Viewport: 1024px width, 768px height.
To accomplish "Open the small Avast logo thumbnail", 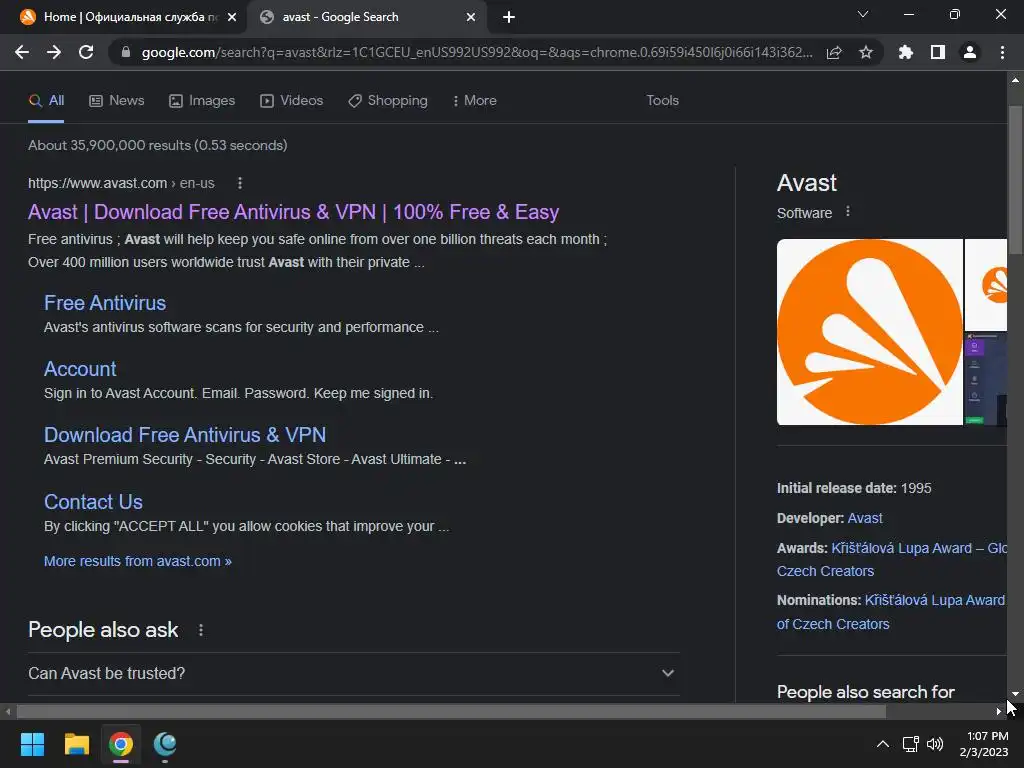I will click(x=986, y=285).
